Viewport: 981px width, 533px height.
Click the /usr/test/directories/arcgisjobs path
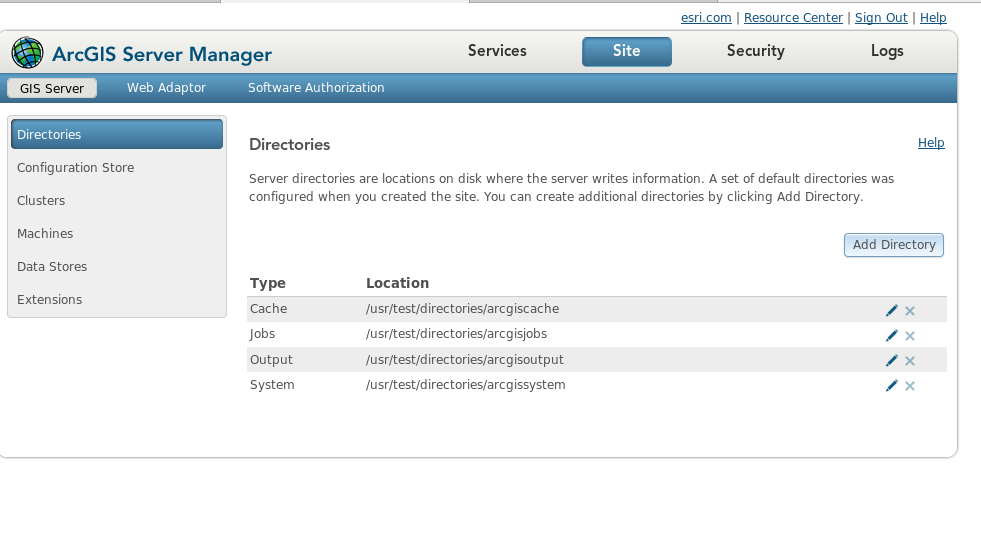point(456,333)
